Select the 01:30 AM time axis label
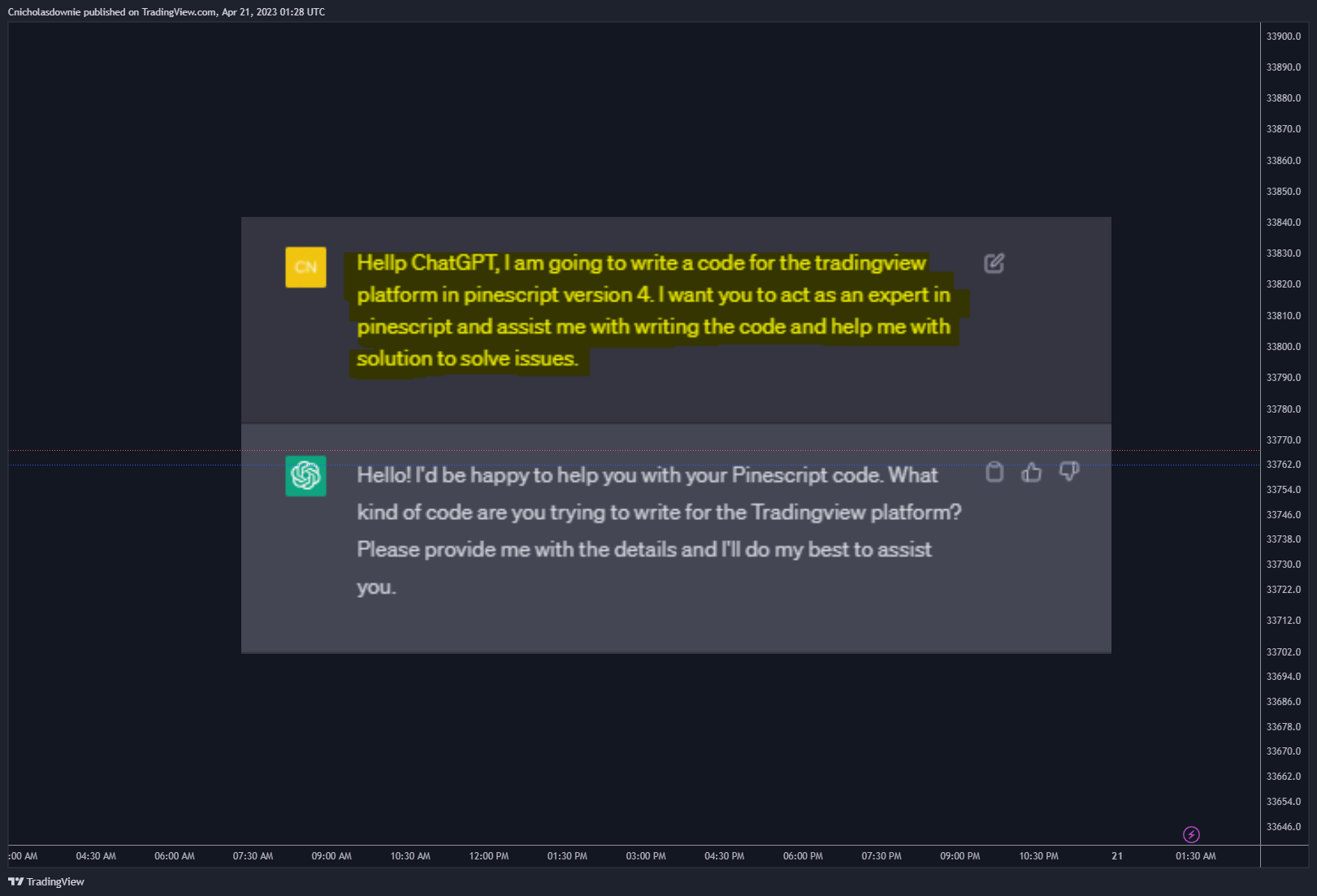Image resolution: width=1317 pixels, height=896 pixels. tap(1196, 856)
